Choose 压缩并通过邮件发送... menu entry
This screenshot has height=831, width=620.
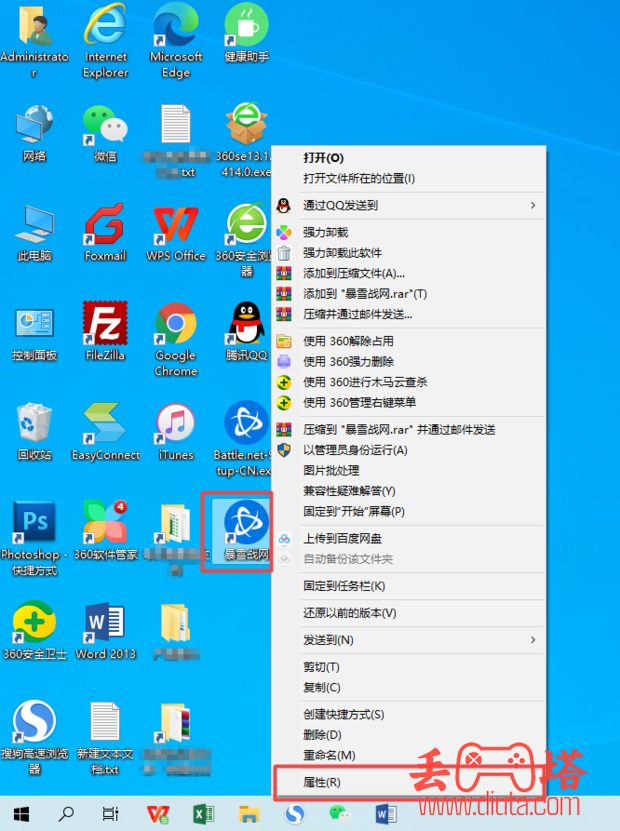tap(409, 314)
